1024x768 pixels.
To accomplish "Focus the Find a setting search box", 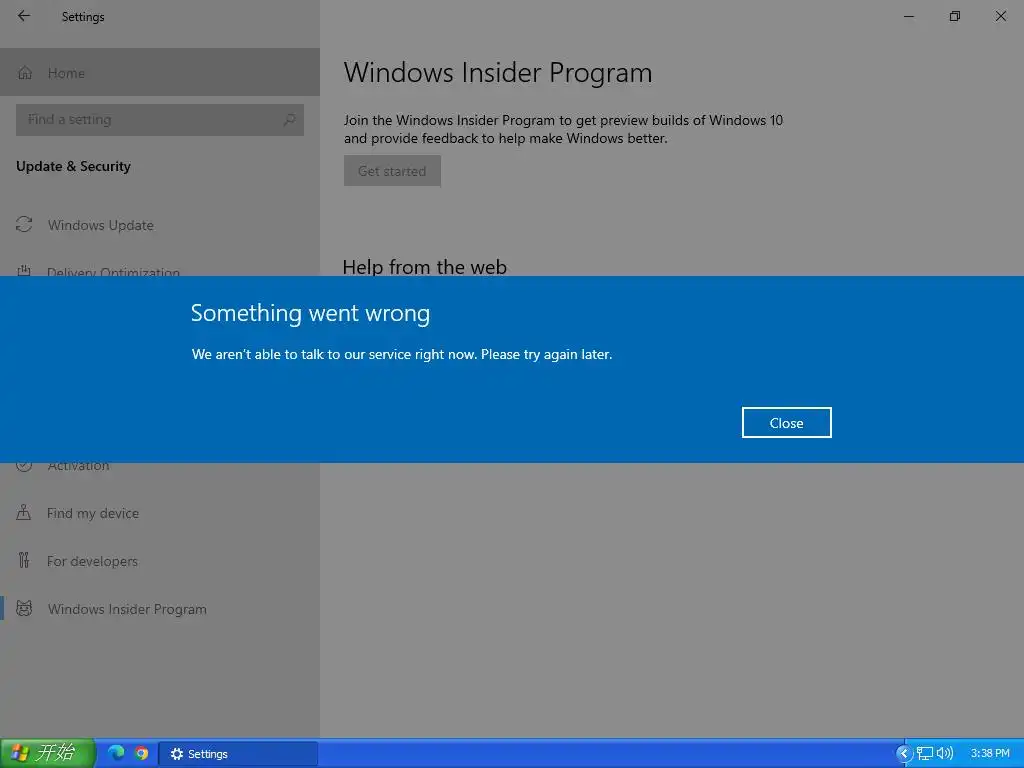I will tap(160, 120).
